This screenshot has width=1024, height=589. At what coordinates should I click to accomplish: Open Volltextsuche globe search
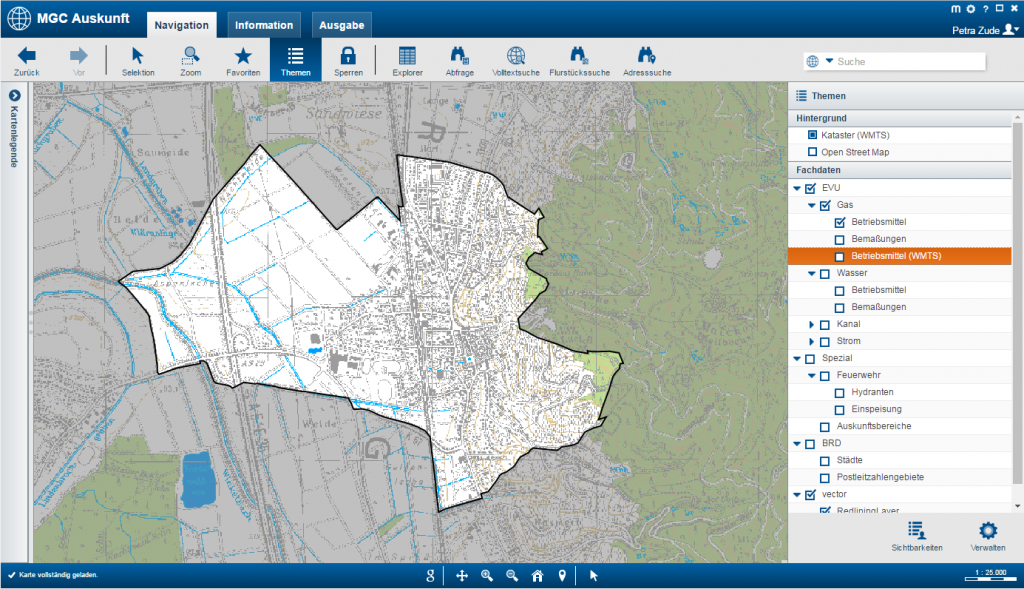click(x=516, y=56)
